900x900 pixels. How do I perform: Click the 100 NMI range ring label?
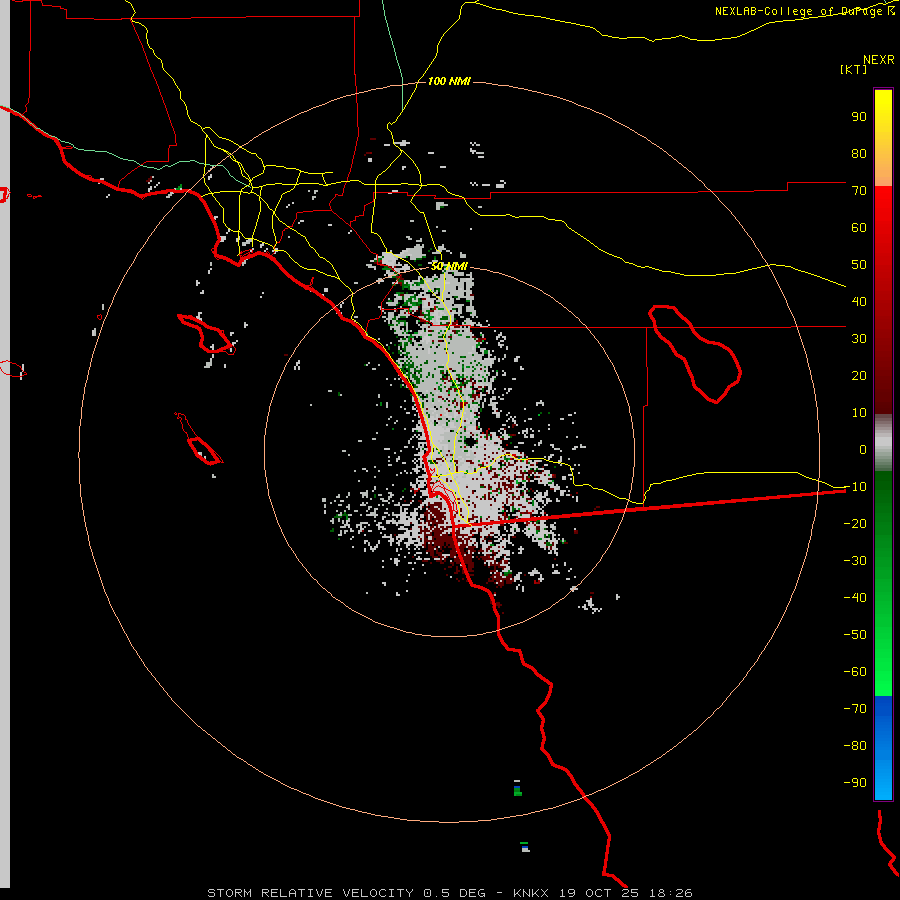pos(449,81)
